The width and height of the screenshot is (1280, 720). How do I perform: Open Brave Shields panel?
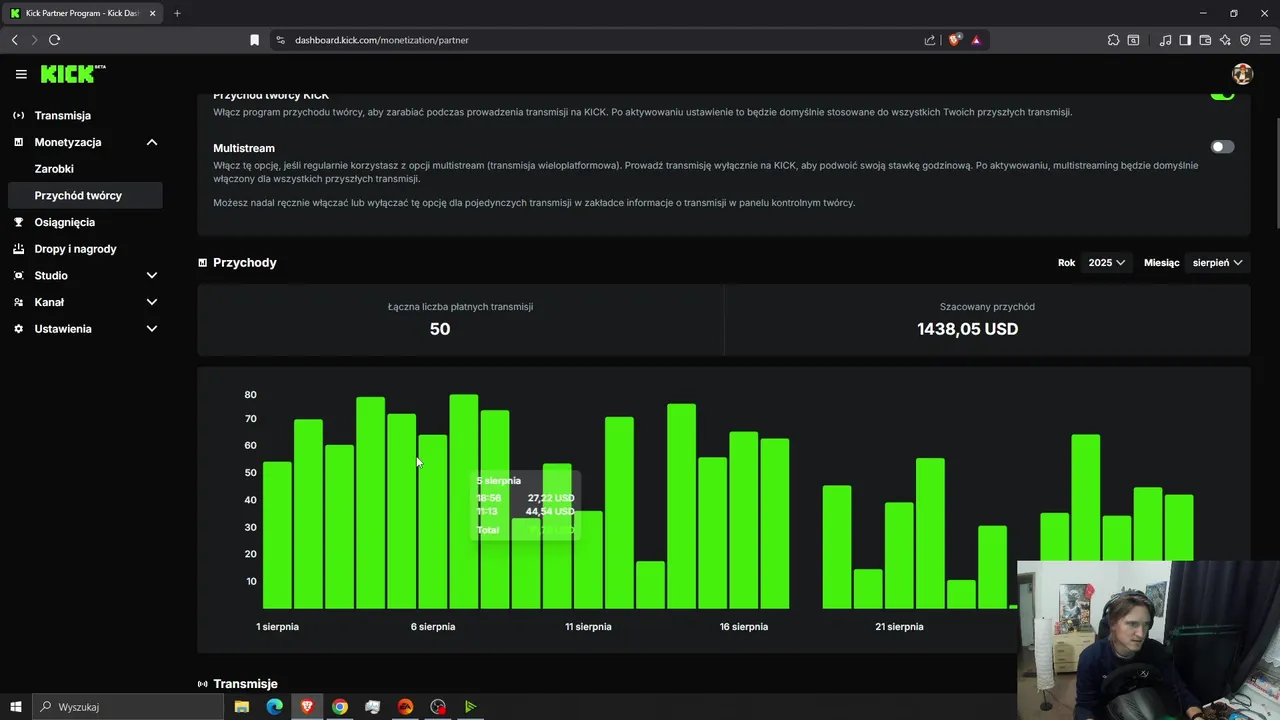tap(955, 40)
